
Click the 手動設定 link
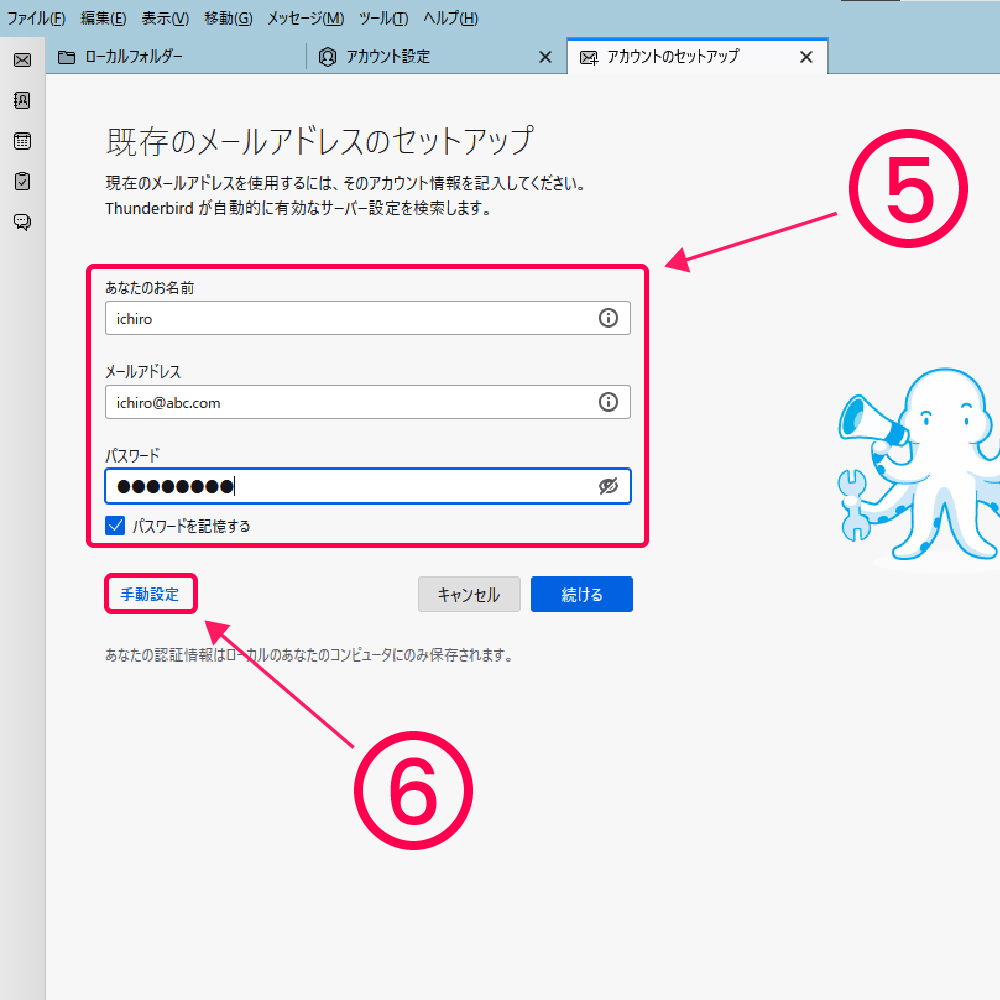(150, 594)
